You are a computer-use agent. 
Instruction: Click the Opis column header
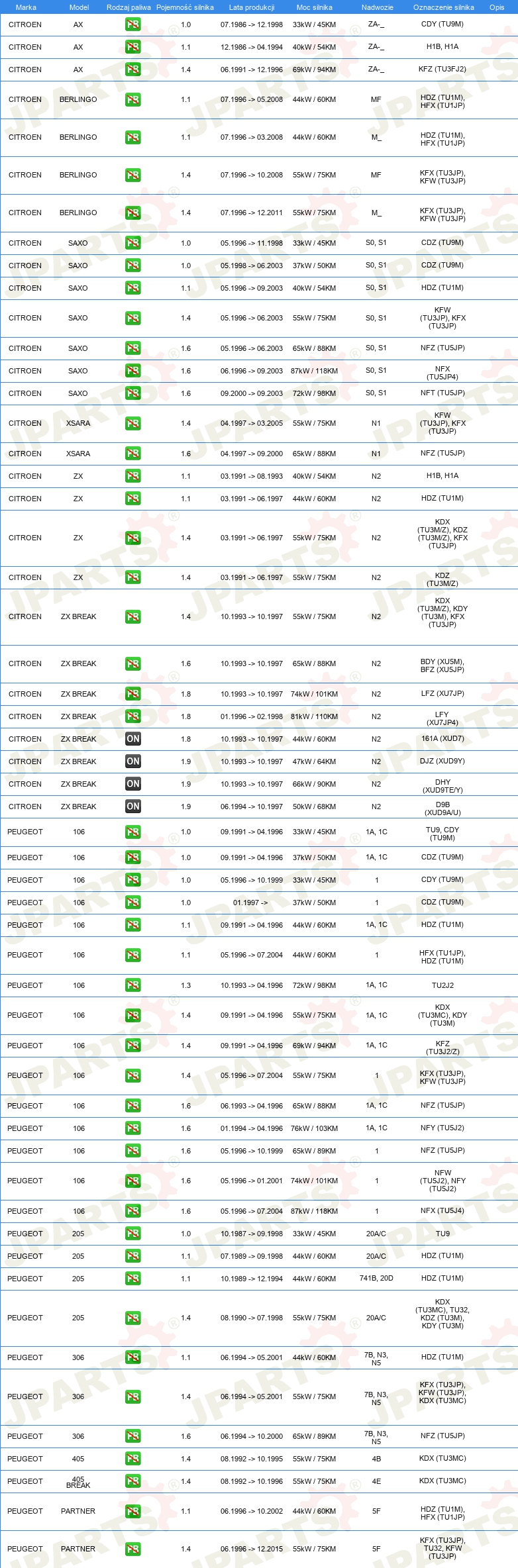point(497,7)
